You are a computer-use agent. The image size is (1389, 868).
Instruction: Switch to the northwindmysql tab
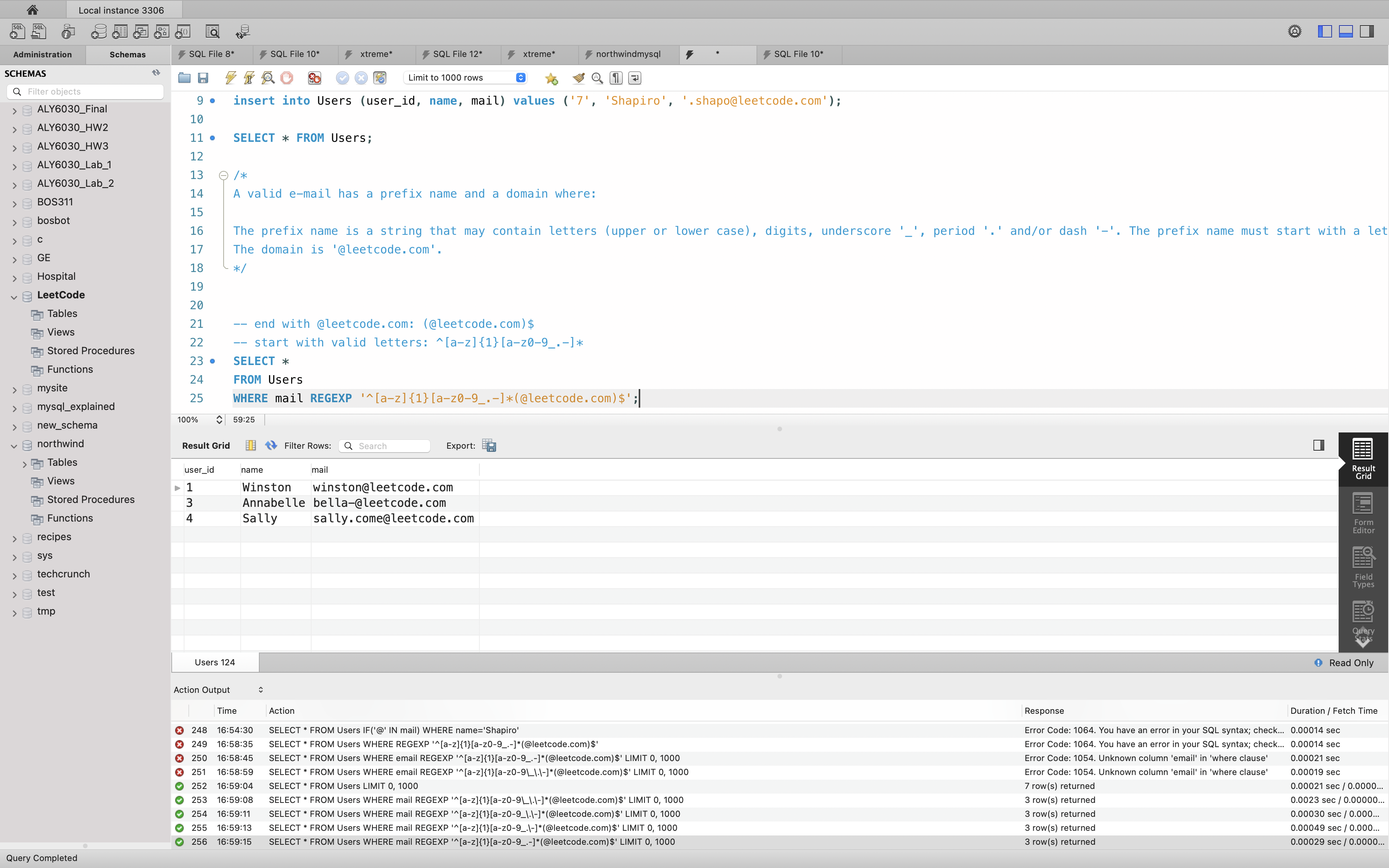click(x=627, y=54)
